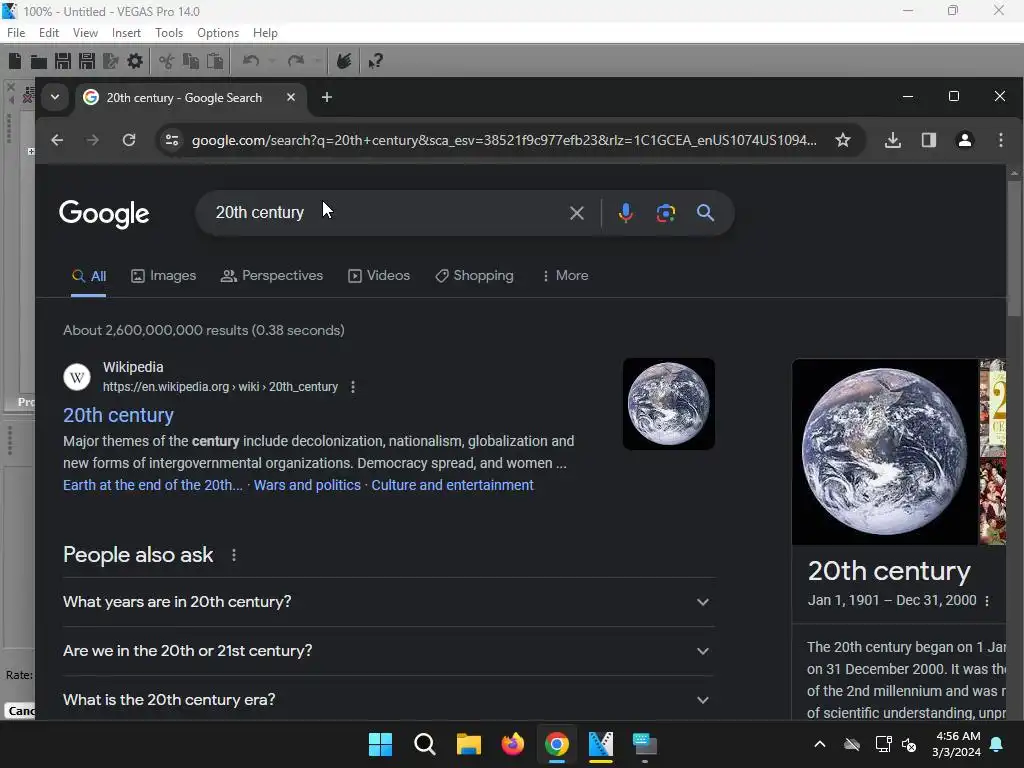Click Render As icon in VEGAS toolbar
The height and width of the screenshot is (768, 1024).
(111, 61)
